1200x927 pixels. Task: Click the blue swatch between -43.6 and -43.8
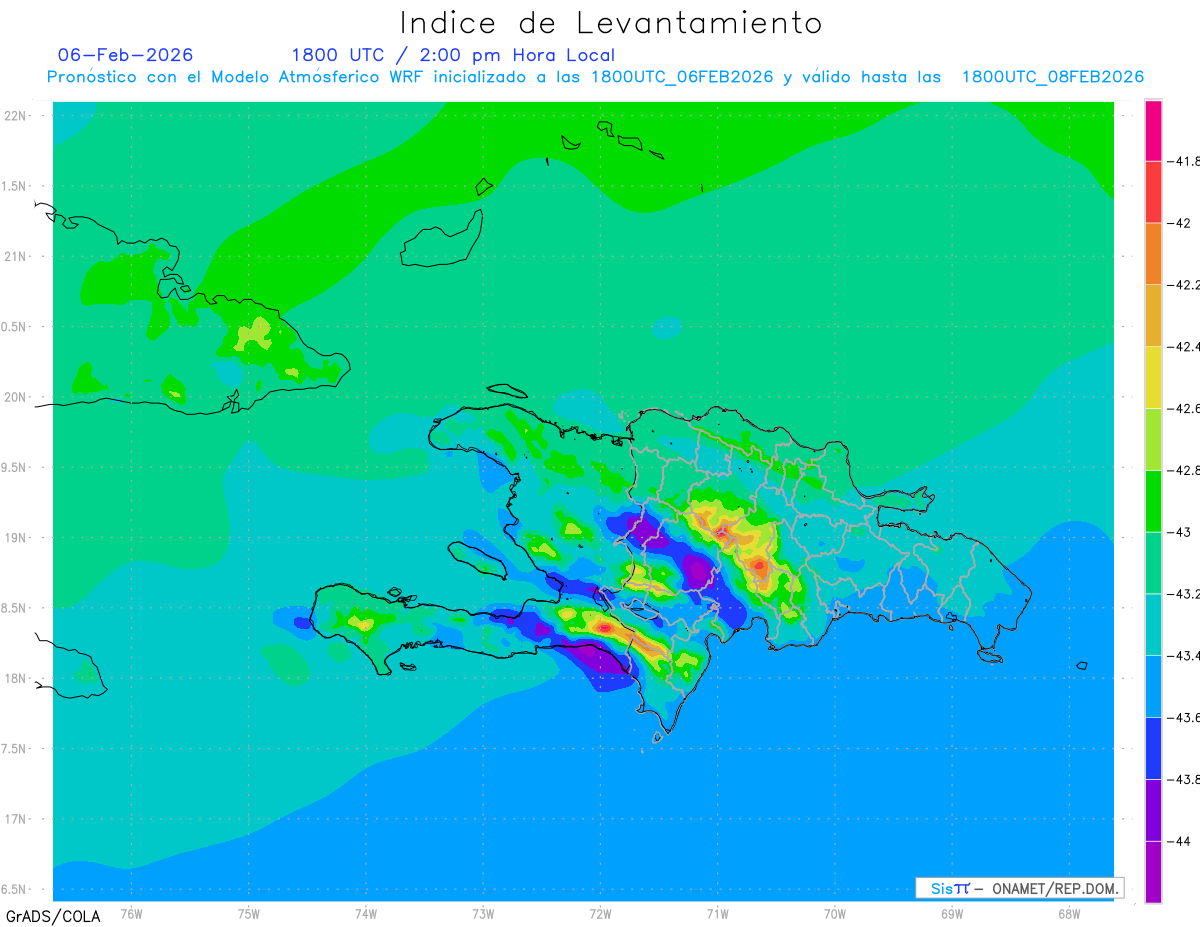point(1153,749)
